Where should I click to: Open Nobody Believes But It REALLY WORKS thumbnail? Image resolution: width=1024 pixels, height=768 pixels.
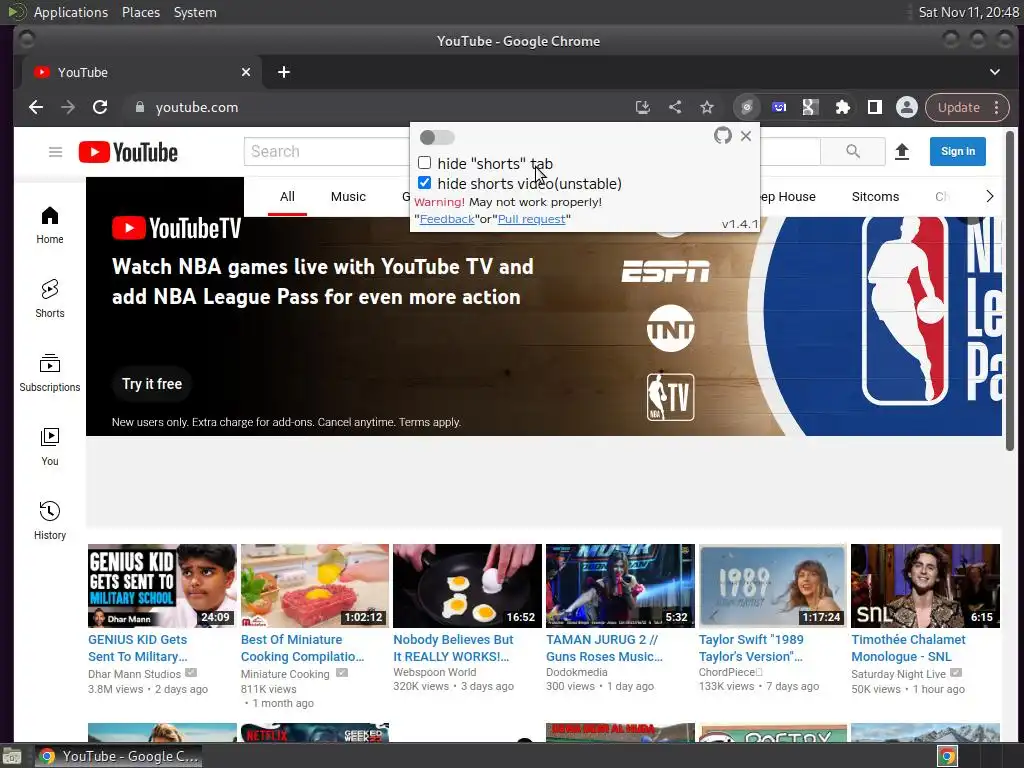point(468,586)
